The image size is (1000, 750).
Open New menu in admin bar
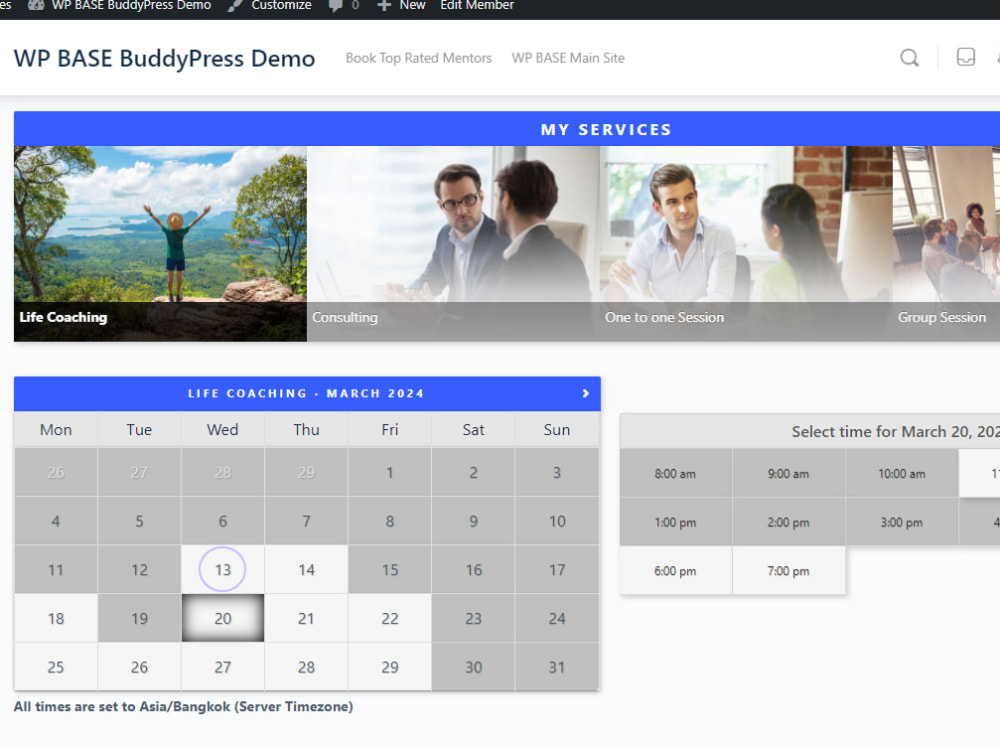412,5
